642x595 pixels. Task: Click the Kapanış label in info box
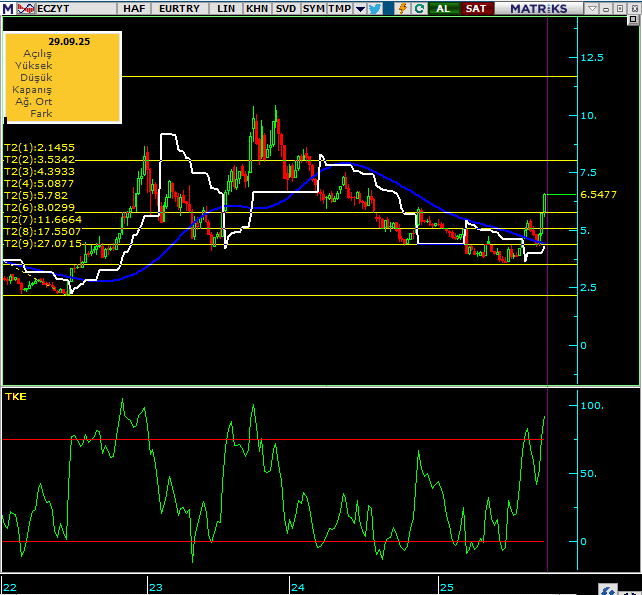[x=32, y=90]
